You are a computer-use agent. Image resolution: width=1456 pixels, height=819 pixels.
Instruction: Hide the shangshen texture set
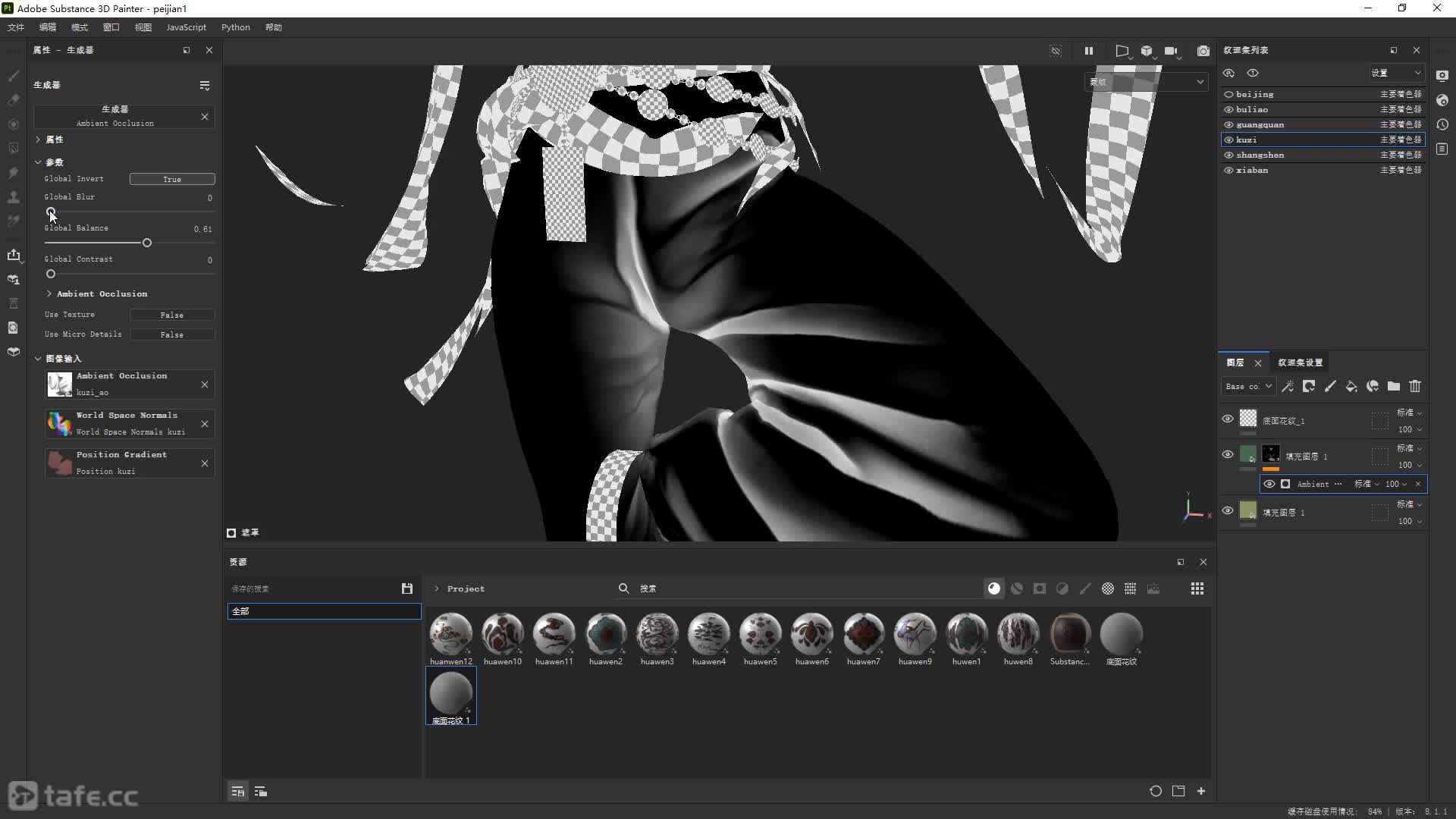click(x=1228, y=155)
